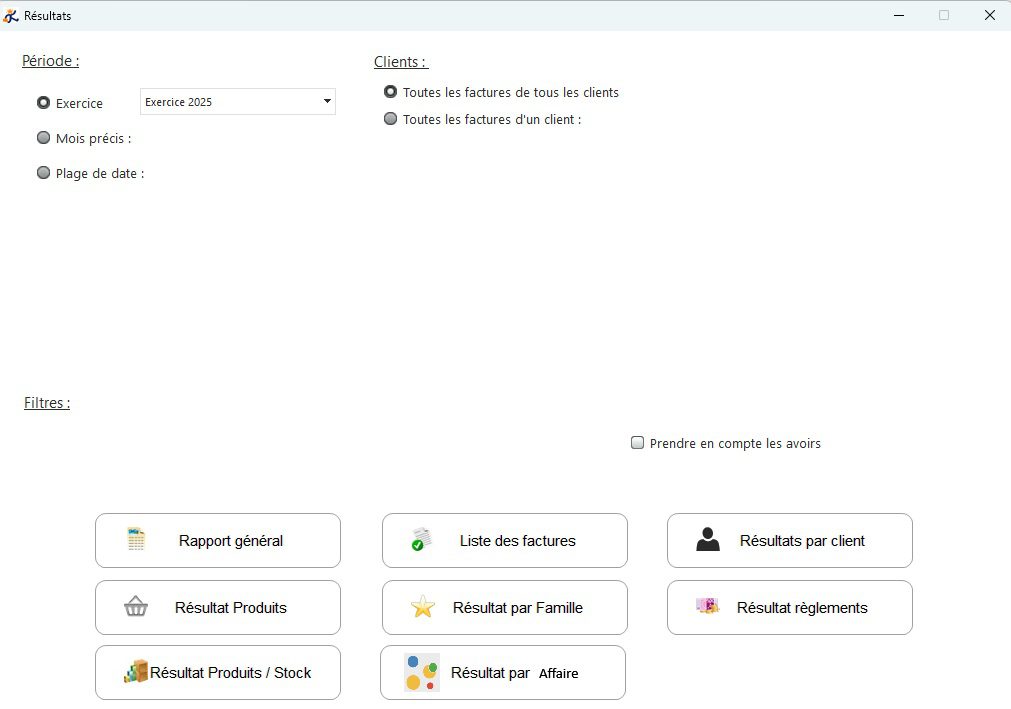1011x709 pixels.
Task: Select Toutes les factures de tous les clients
Action: (x=391, y=92)
